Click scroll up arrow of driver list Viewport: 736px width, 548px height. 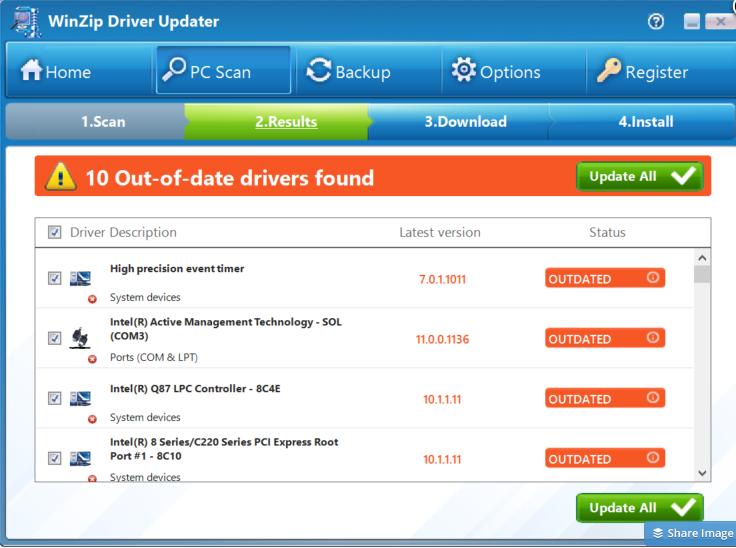(x=702, y=258)
